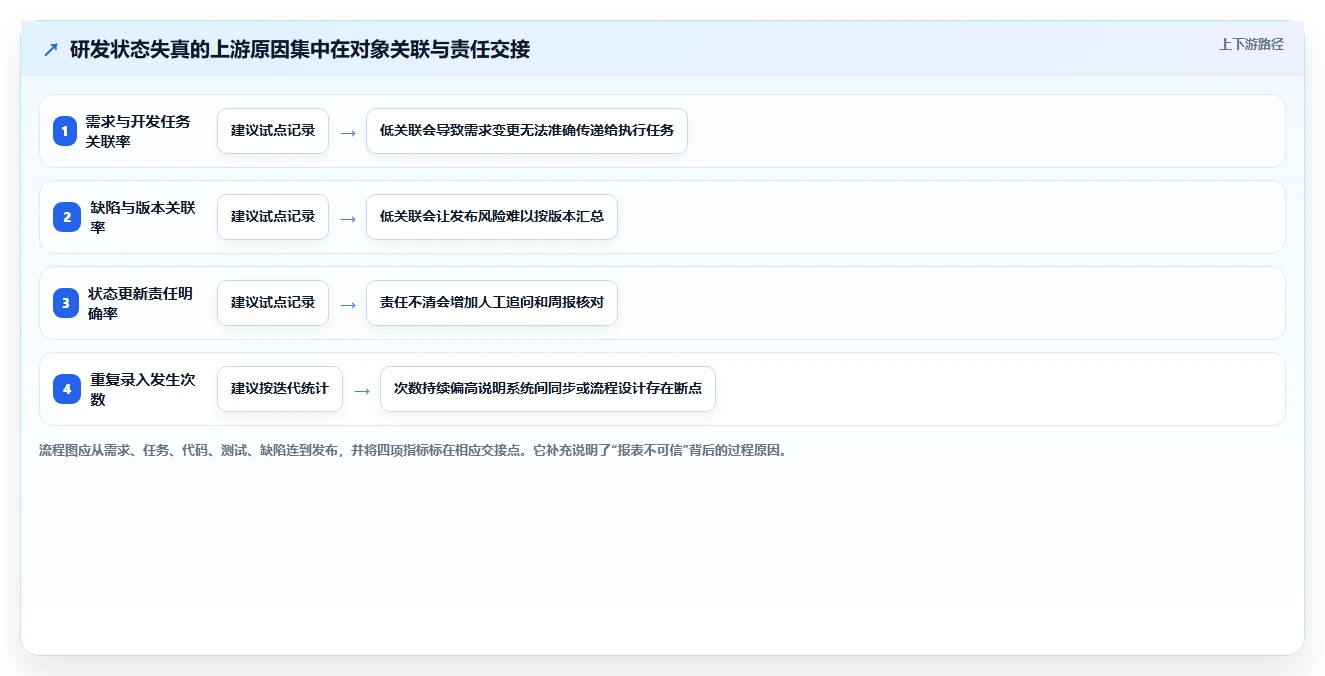Click the arrow in the 需求与开发任务关联率 row
1325x676 pixels.
click(x=348, y=132)
